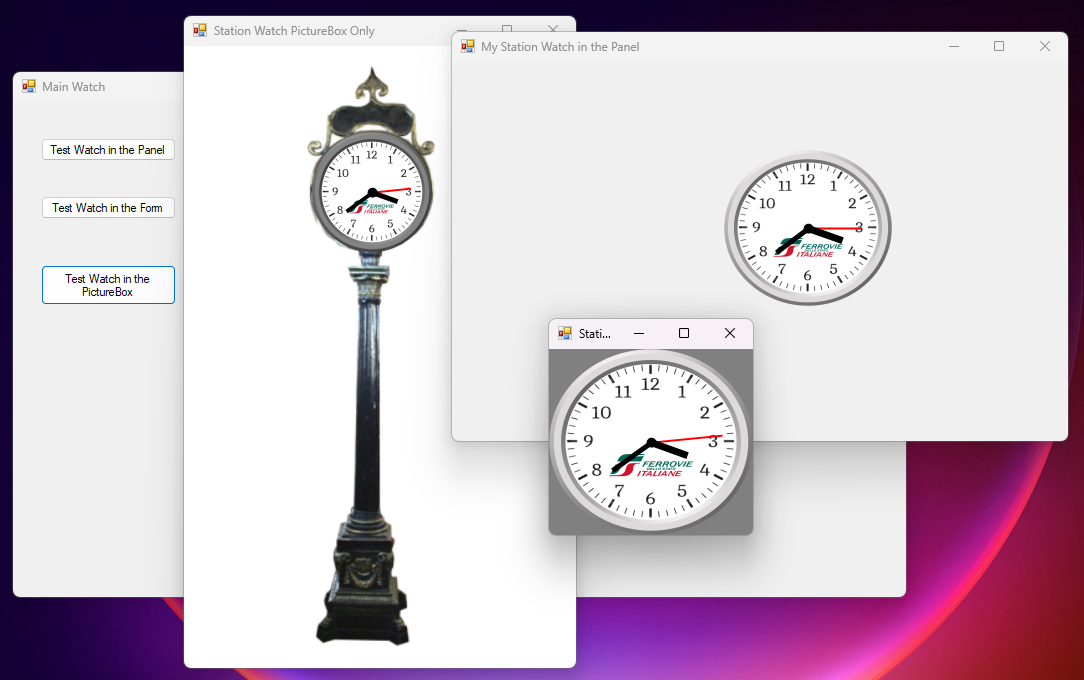Click the 'Test Watch in the Panel' button

pyautogui.click(x=108, y=150)
